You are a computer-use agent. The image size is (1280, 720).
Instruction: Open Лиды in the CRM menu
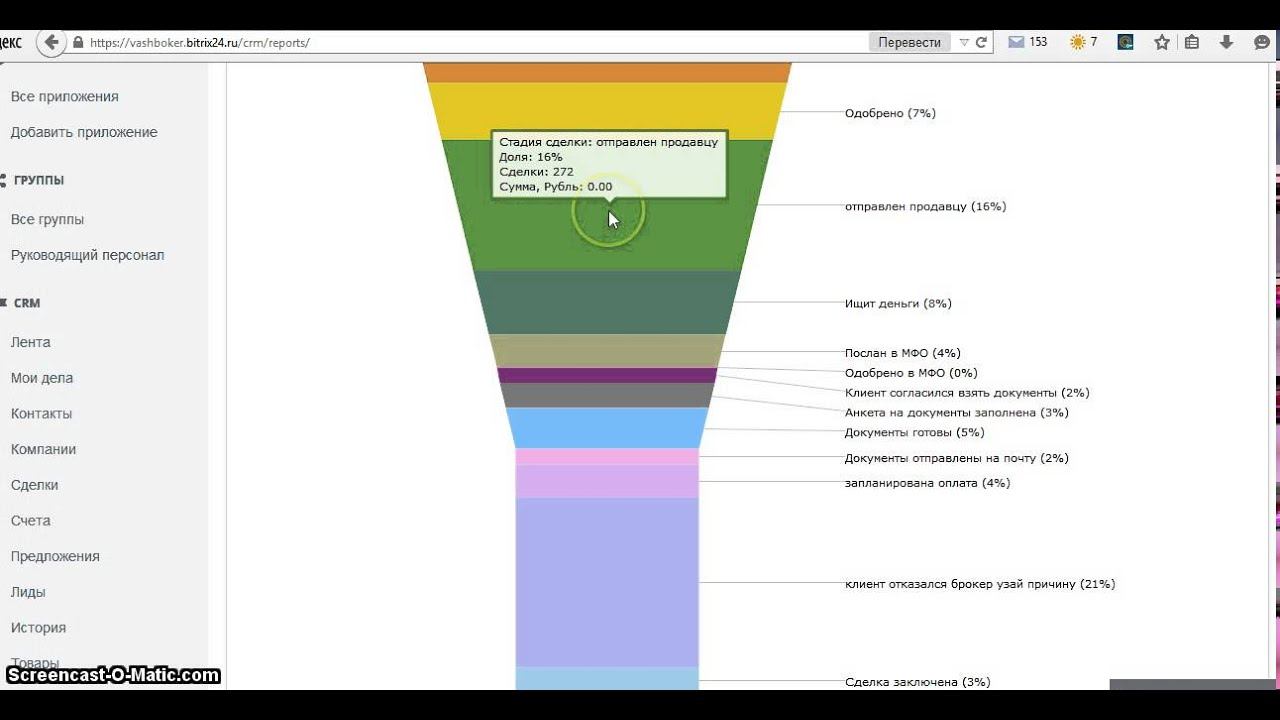[x=28, y=592]
